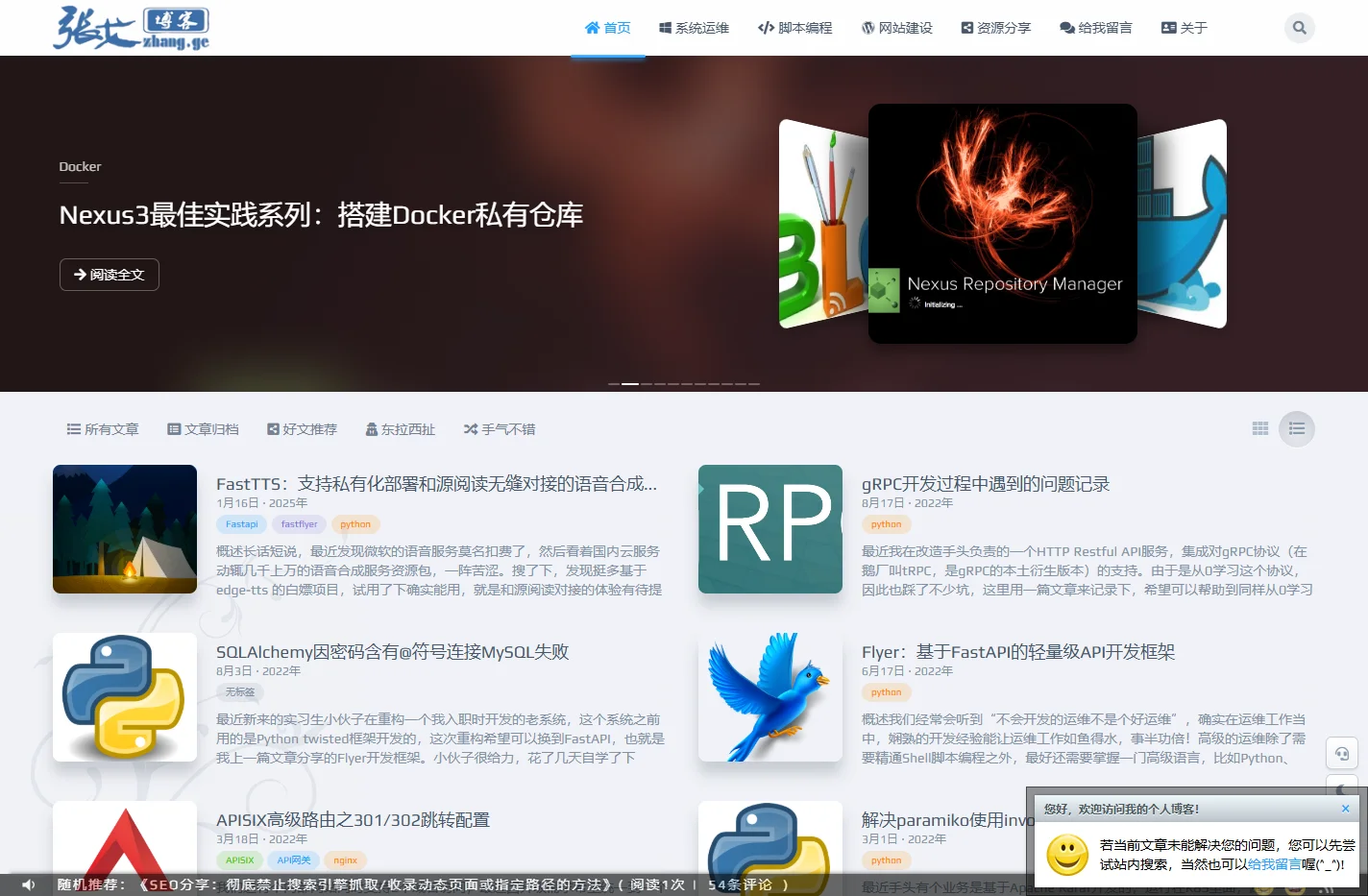Click python tag under paramiko article
The width and height of the screenshot is (1368, 896).
886,860
